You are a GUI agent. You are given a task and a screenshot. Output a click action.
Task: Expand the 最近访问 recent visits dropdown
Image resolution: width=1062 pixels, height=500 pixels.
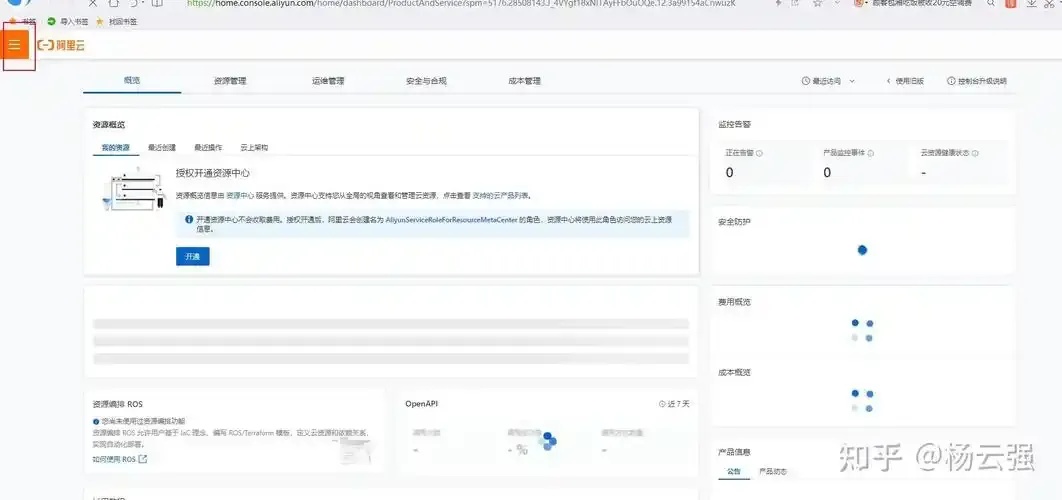click(828, 81)
